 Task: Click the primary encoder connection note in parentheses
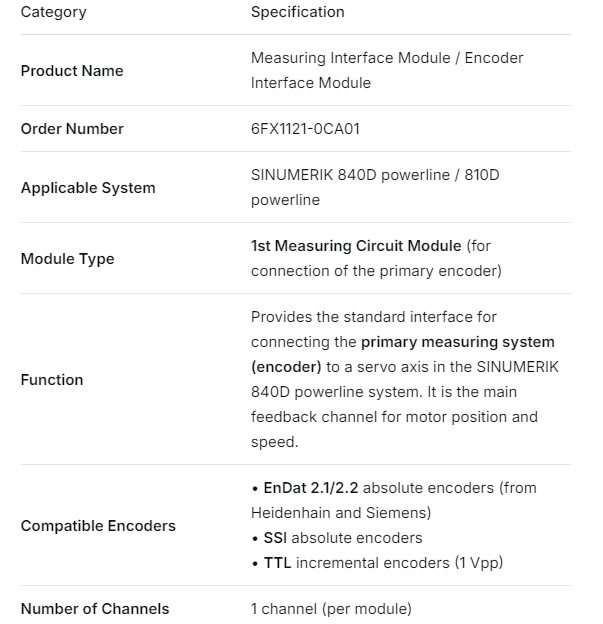click(376, 271)
